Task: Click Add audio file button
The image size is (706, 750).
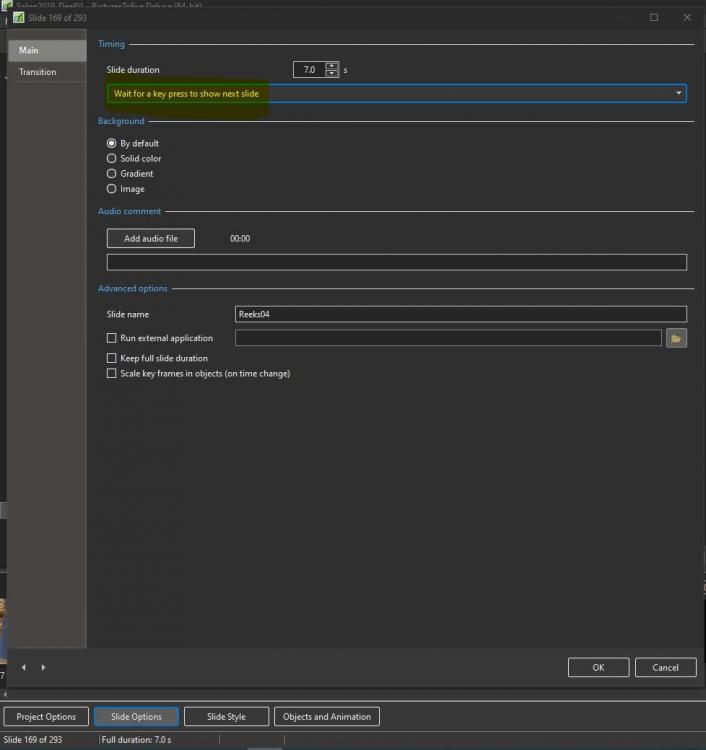Action: click(151, 238)
